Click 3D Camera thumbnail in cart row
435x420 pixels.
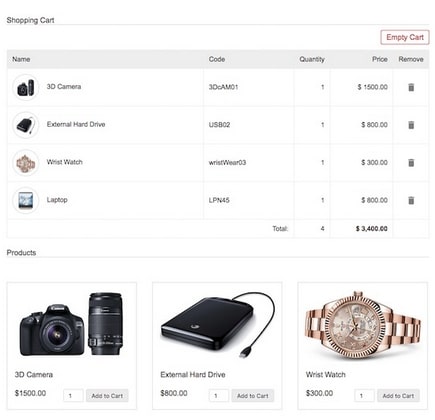click(26, 87)
